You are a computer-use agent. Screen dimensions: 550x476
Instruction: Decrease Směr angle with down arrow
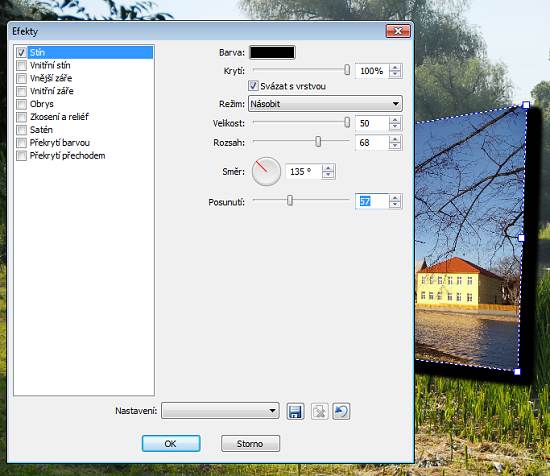(x=328, y=175)
